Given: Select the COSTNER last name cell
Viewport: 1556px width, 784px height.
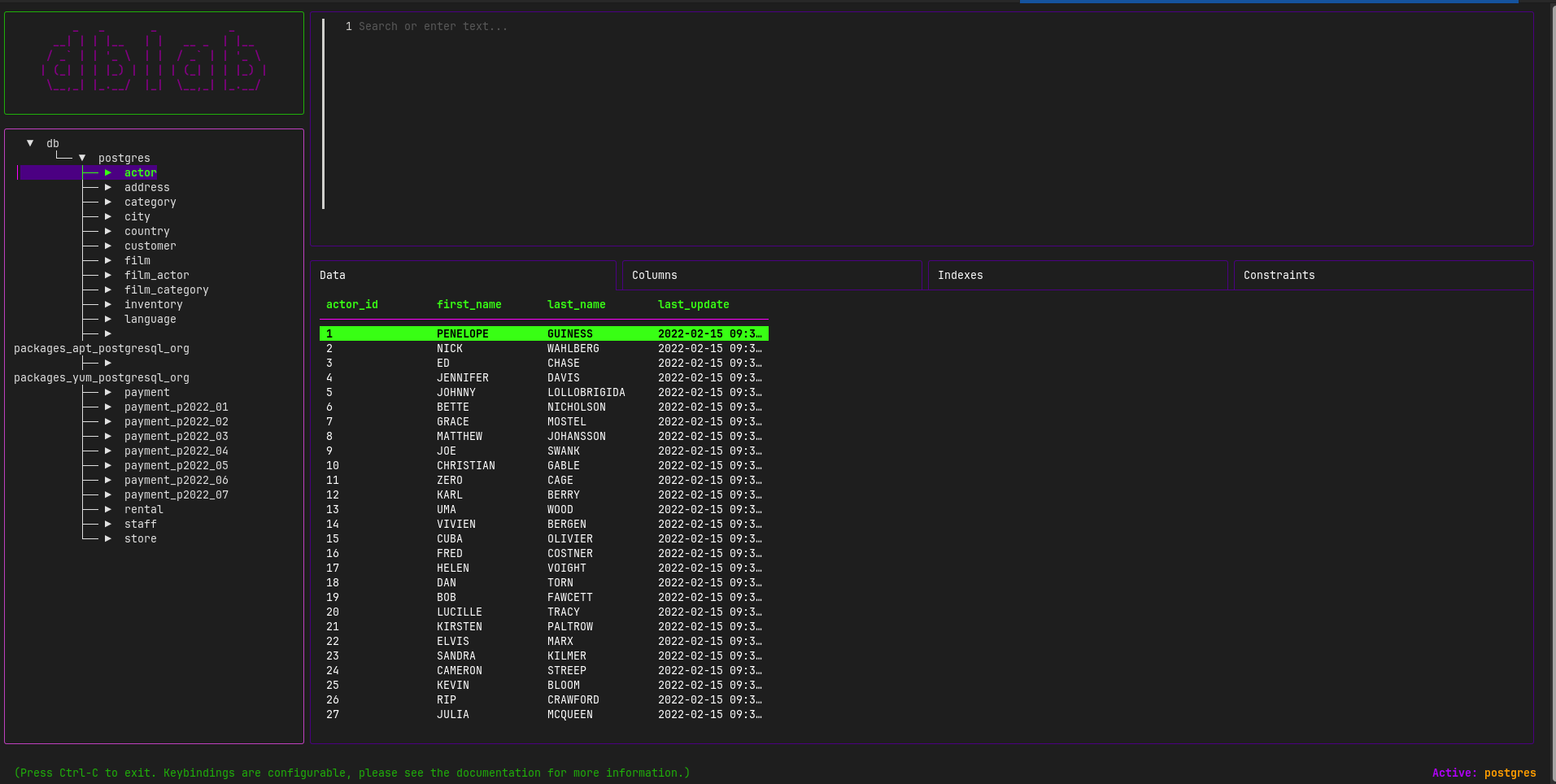Looking at the screenshot, I should coord(570,553).
